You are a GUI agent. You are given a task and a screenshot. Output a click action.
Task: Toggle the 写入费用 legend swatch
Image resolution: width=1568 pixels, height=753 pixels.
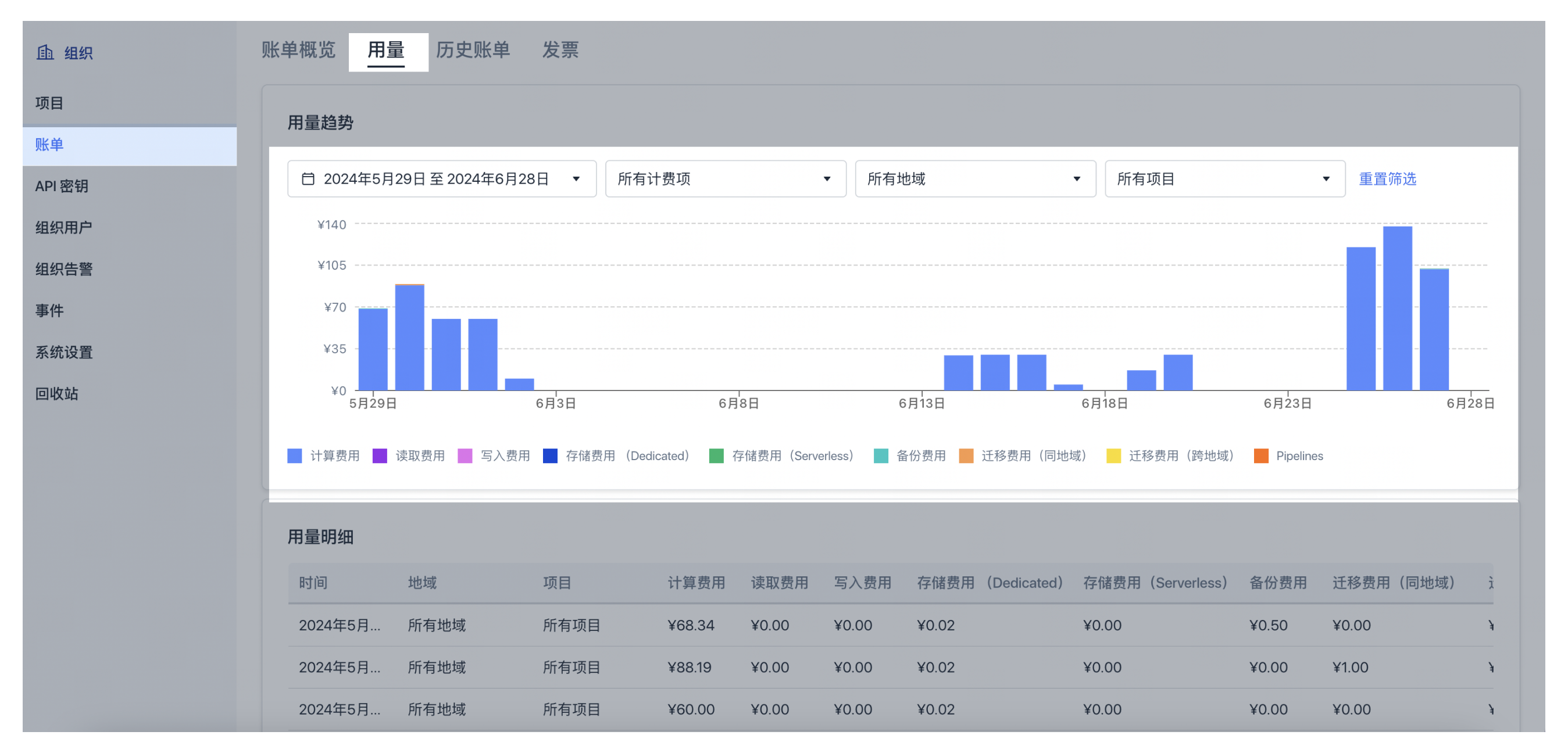465,456
